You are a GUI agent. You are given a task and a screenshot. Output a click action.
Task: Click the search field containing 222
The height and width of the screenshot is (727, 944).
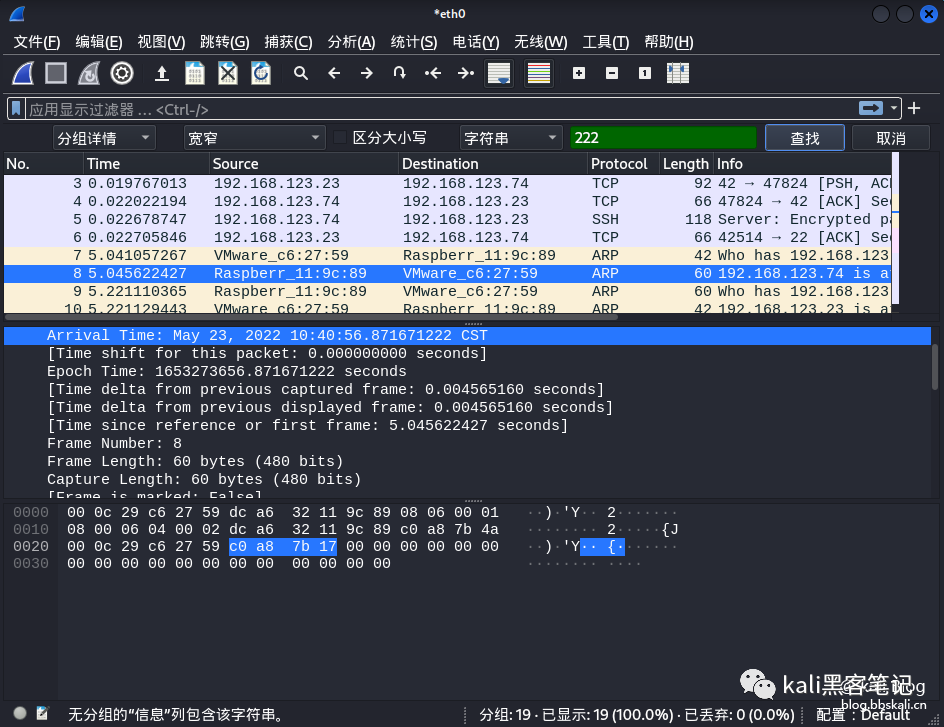point(663,138)
